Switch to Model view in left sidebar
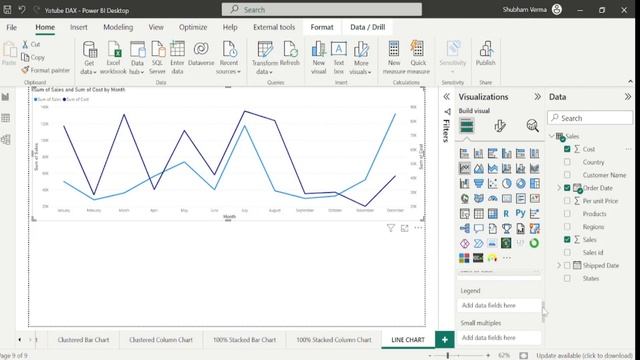 coord(6,140)
